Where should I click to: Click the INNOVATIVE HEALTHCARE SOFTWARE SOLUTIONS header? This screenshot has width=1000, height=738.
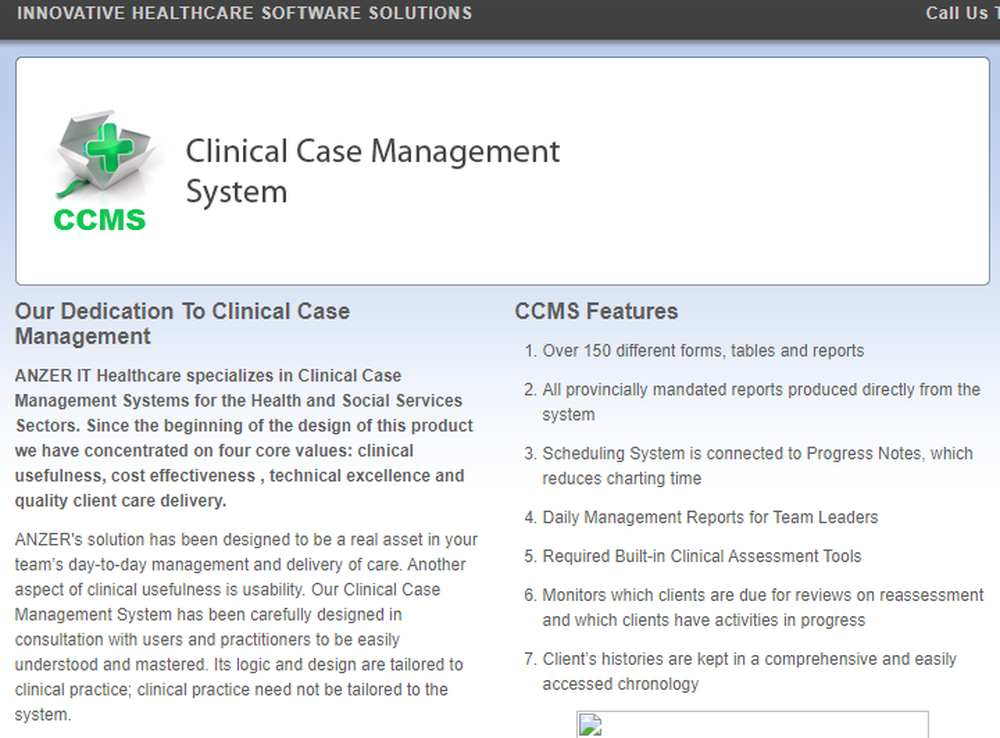coord(244,13)
